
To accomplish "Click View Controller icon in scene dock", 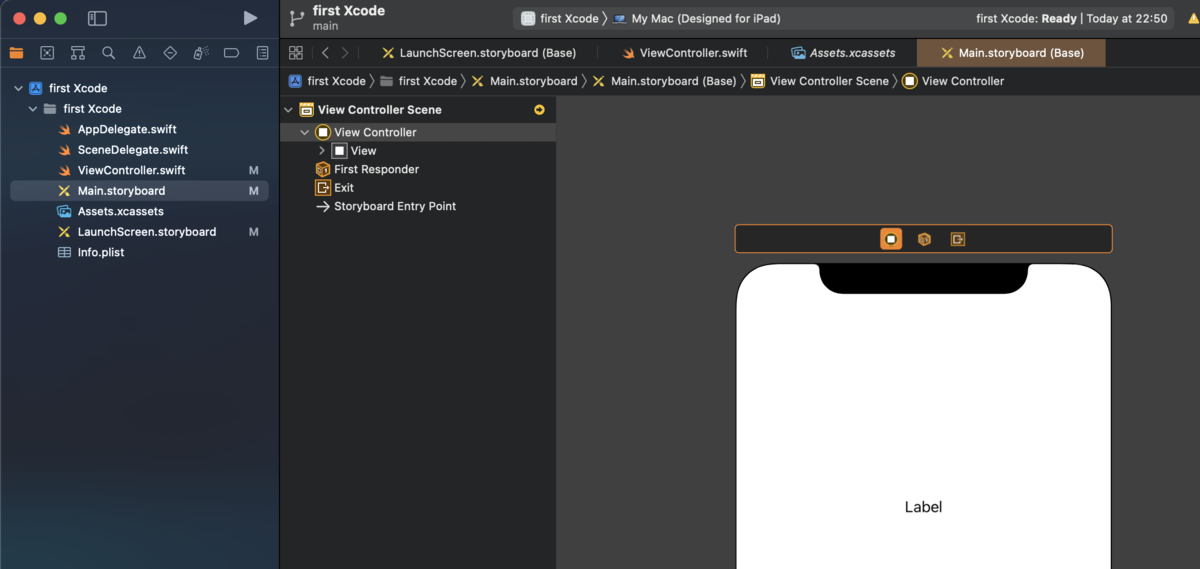I will pyautogui.click(x=891, y=239).
